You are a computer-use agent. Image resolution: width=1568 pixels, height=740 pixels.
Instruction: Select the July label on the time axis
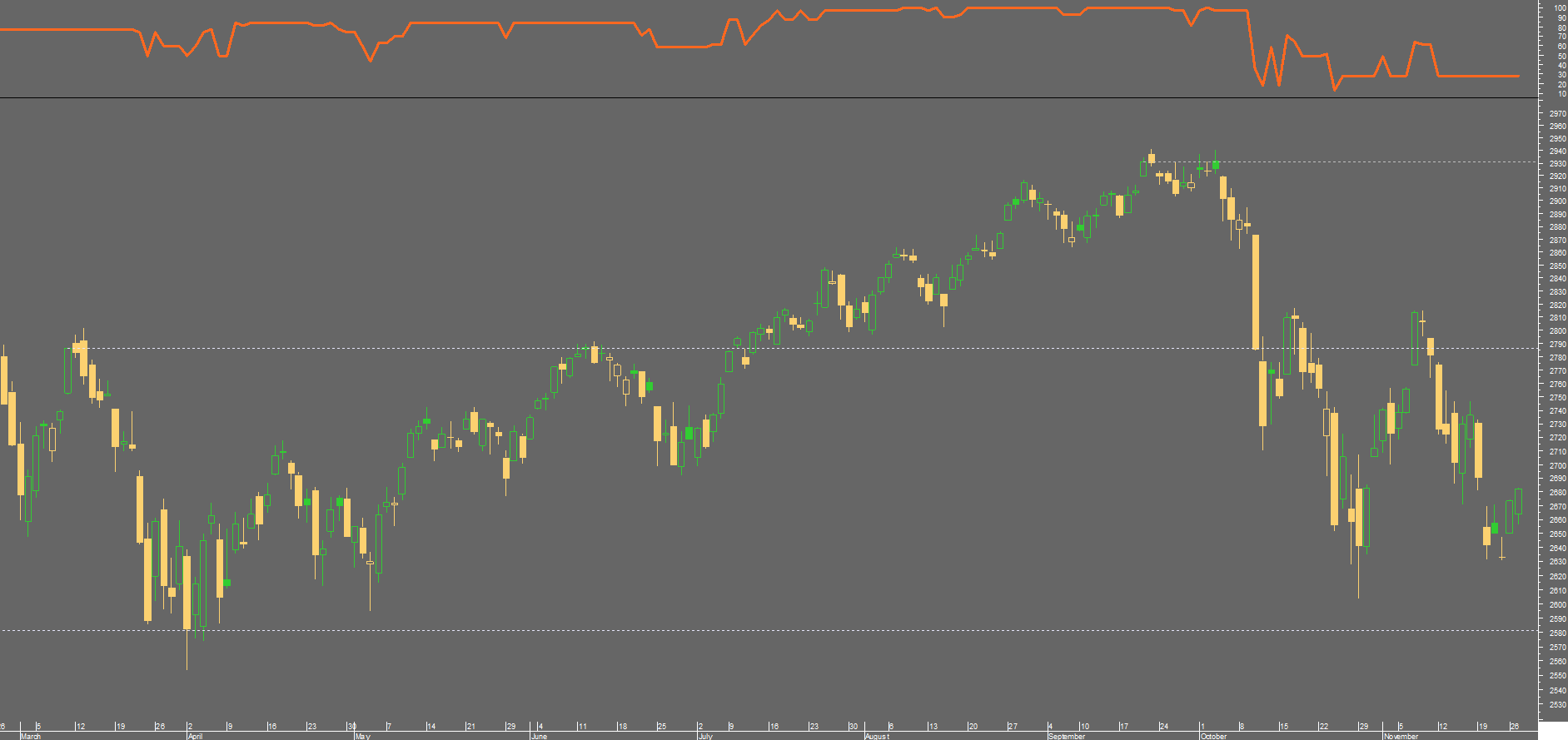point(705,736)
